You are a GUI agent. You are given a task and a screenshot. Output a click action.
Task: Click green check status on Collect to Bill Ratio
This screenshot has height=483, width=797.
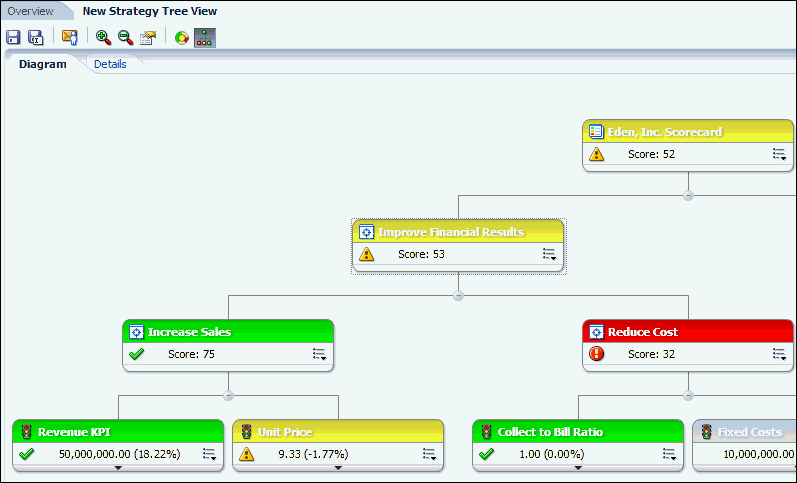coord(486,454)
